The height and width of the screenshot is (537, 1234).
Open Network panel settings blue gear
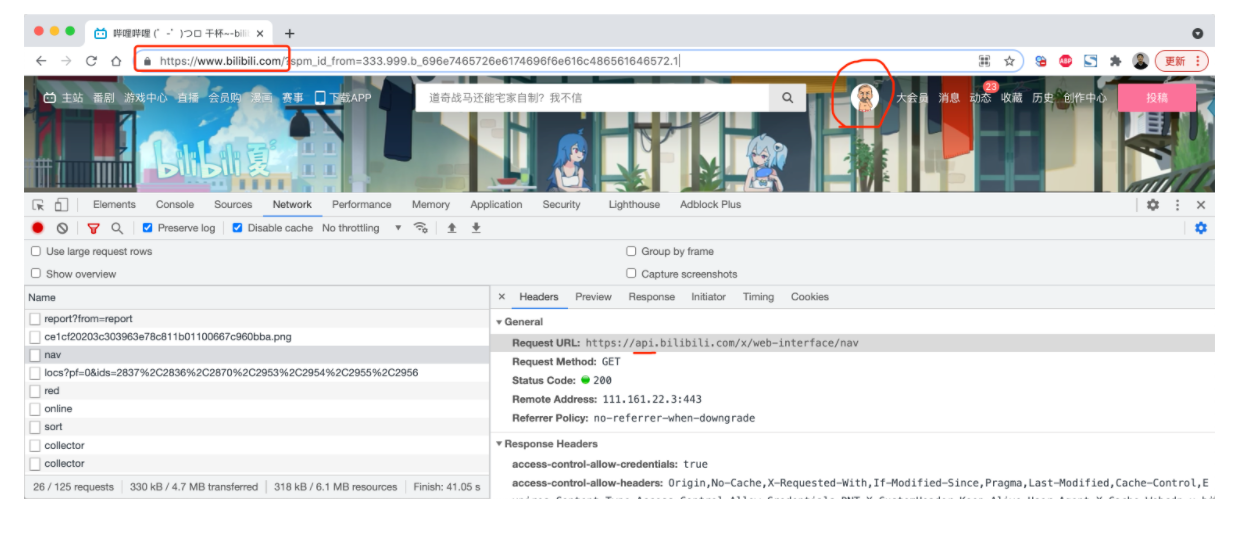pos(1201,228)
